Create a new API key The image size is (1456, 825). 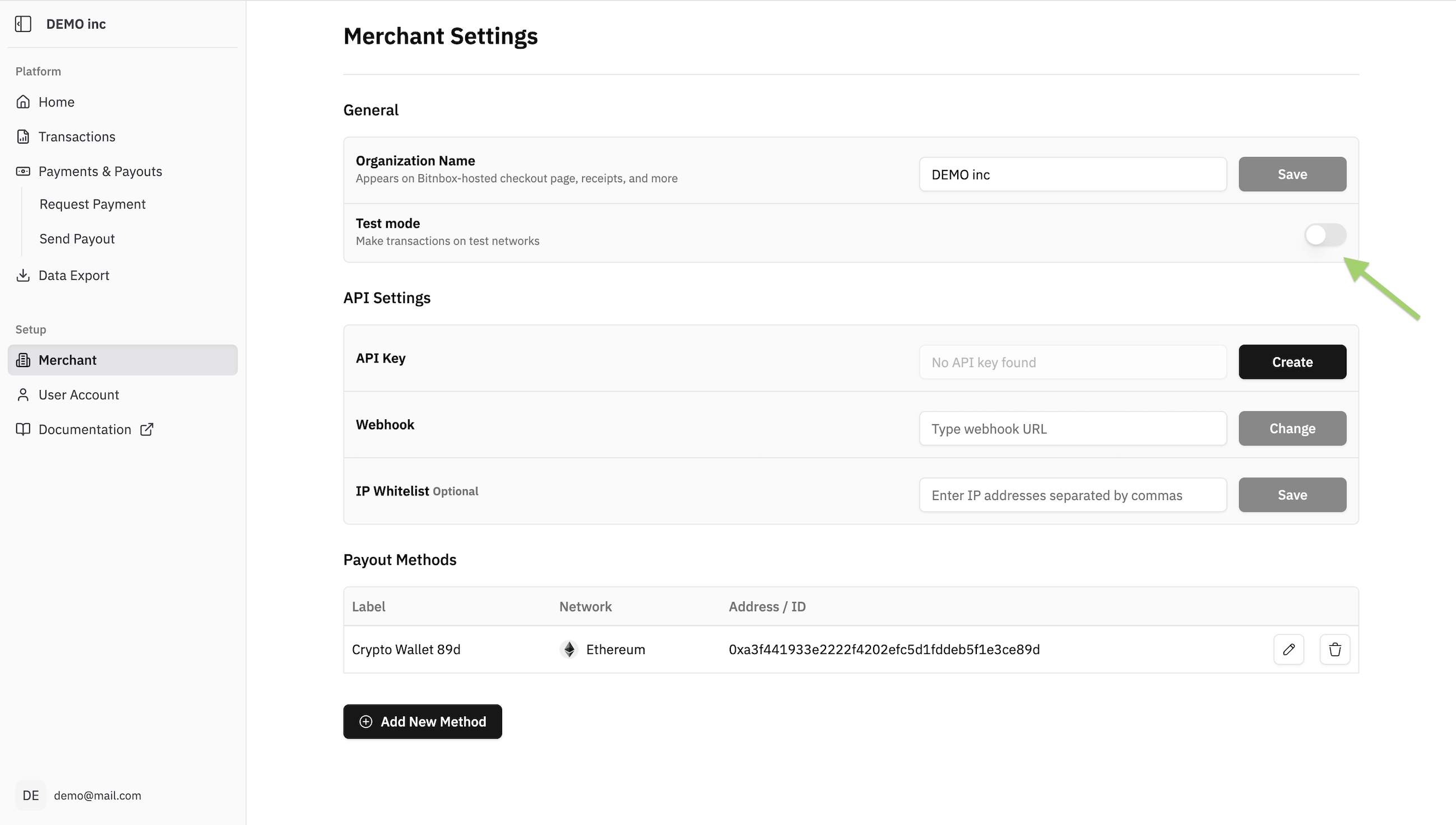coord(1292,362)
